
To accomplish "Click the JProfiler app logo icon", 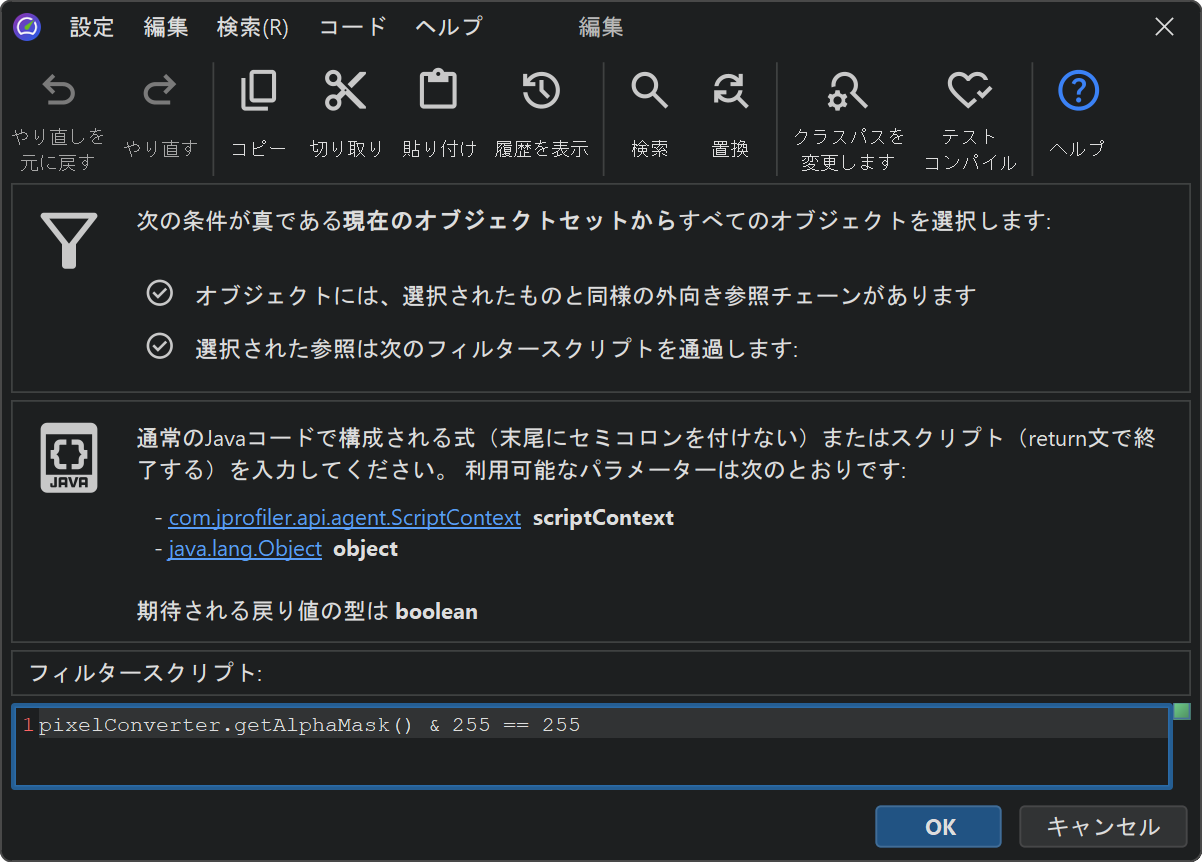I will (27, 27).
